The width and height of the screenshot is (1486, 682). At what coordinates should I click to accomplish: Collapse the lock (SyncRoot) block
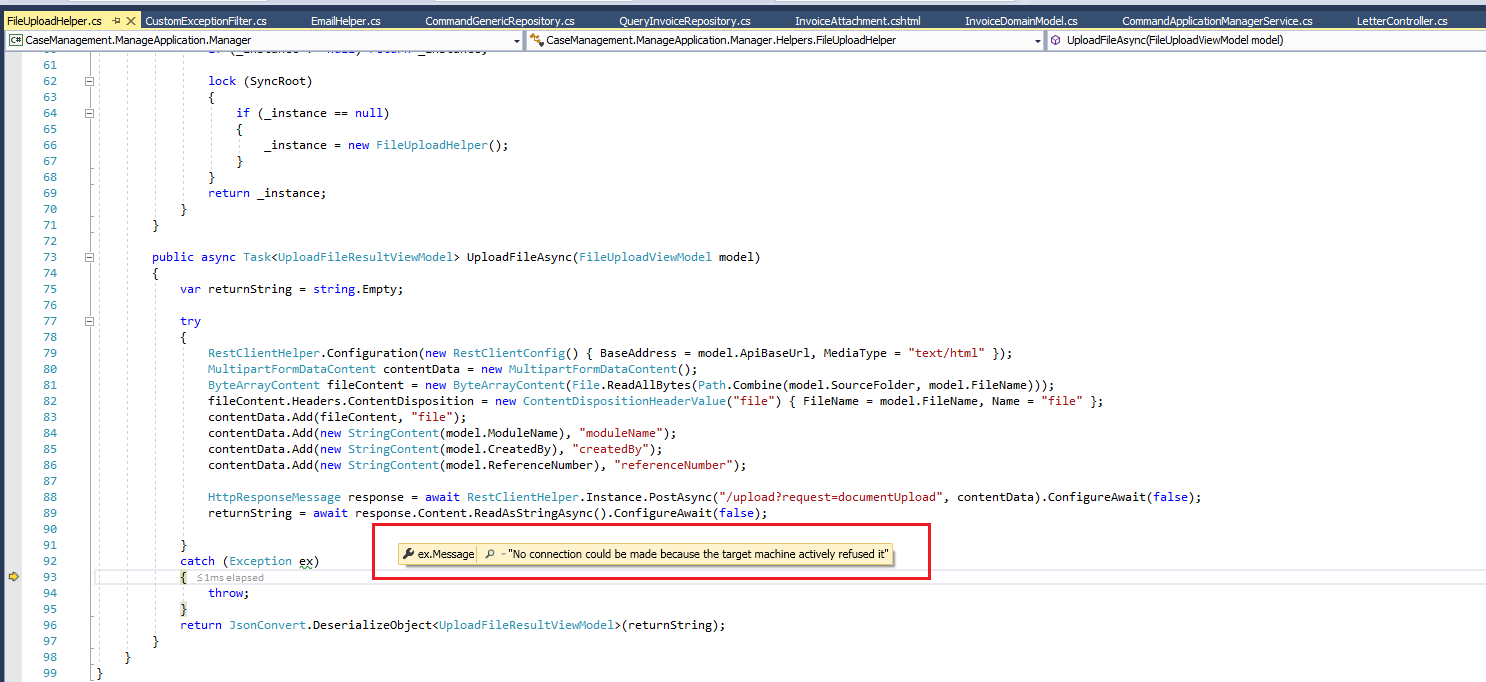(x=89, y=81)
